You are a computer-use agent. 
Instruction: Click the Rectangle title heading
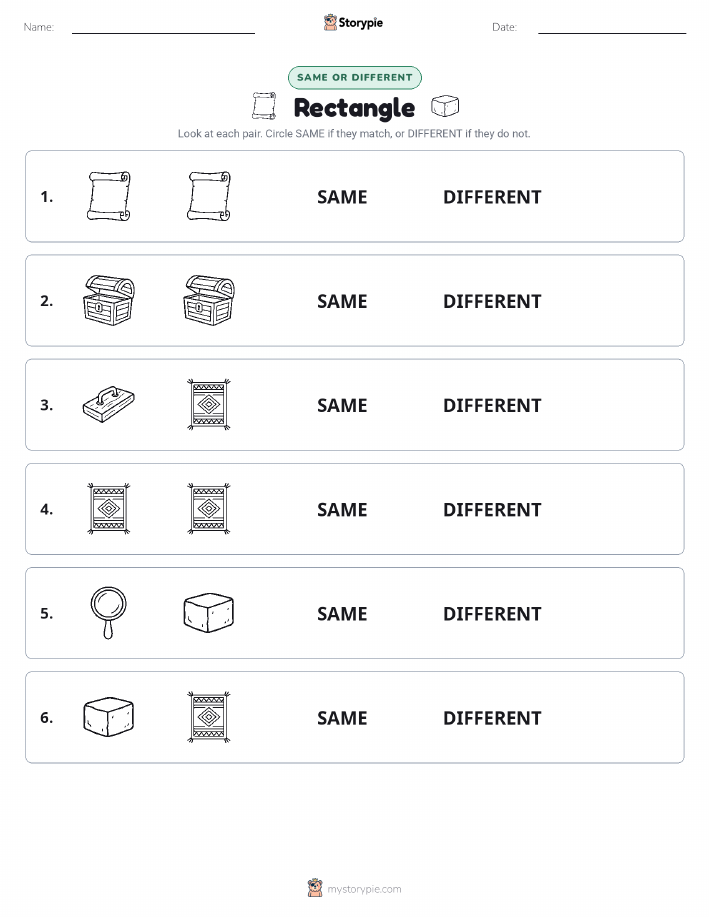click(354, 108)
